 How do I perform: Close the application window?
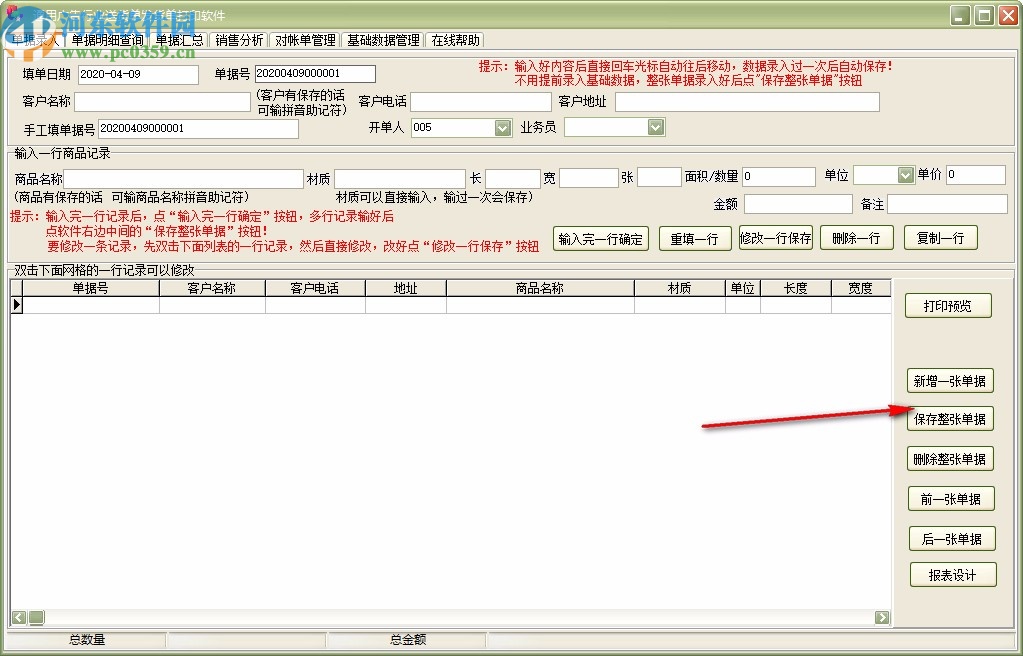click(x=1008, y=15)
